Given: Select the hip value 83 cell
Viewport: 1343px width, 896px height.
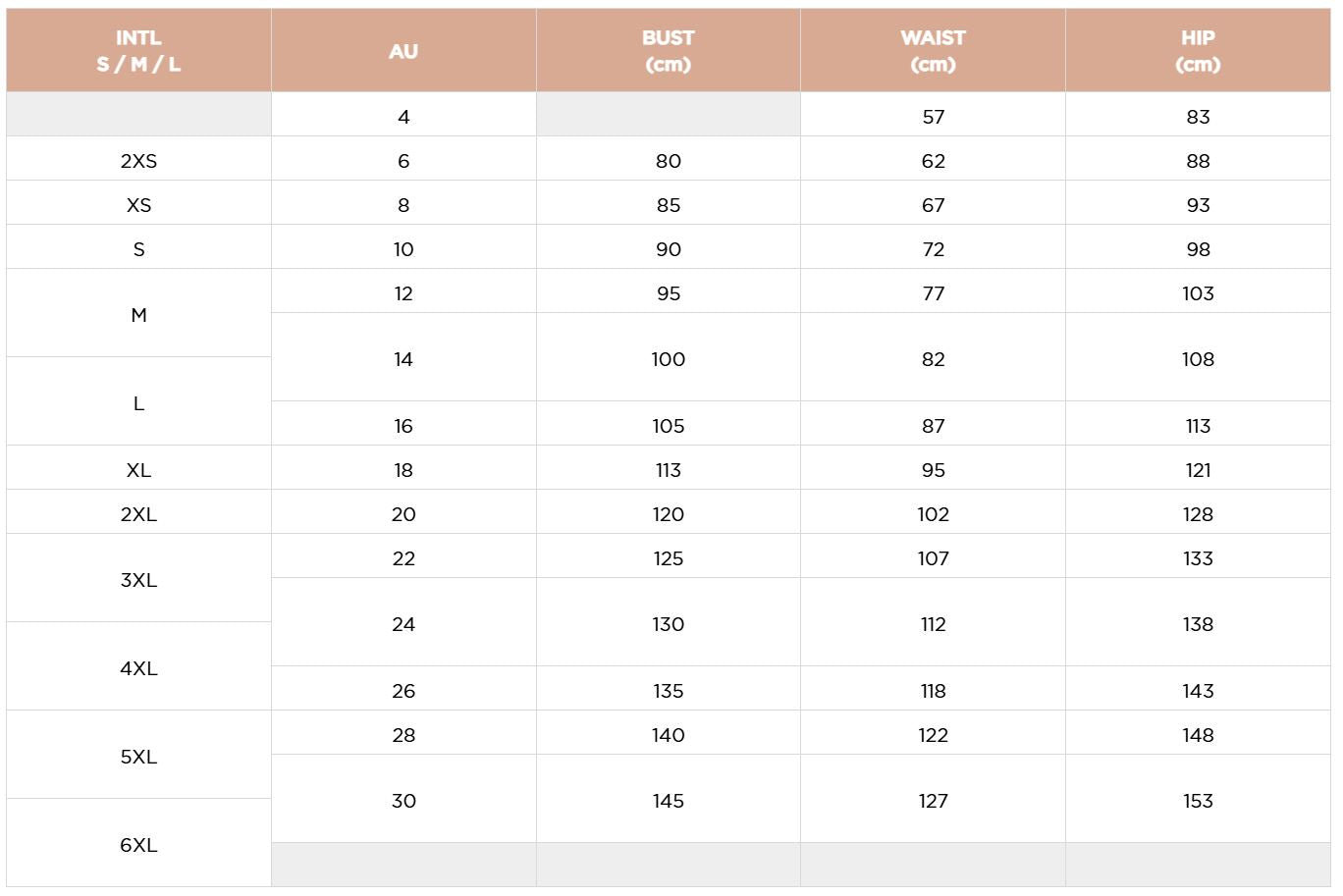Looking at the screenshot, I should tap(1198, 117).
